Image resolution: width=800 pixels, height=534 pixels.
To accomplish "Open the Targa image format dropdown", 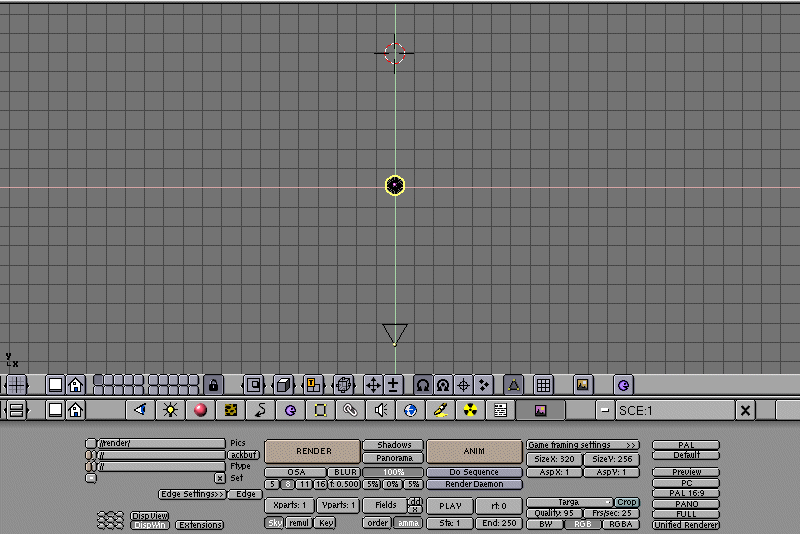I will (x=569, y=502).
